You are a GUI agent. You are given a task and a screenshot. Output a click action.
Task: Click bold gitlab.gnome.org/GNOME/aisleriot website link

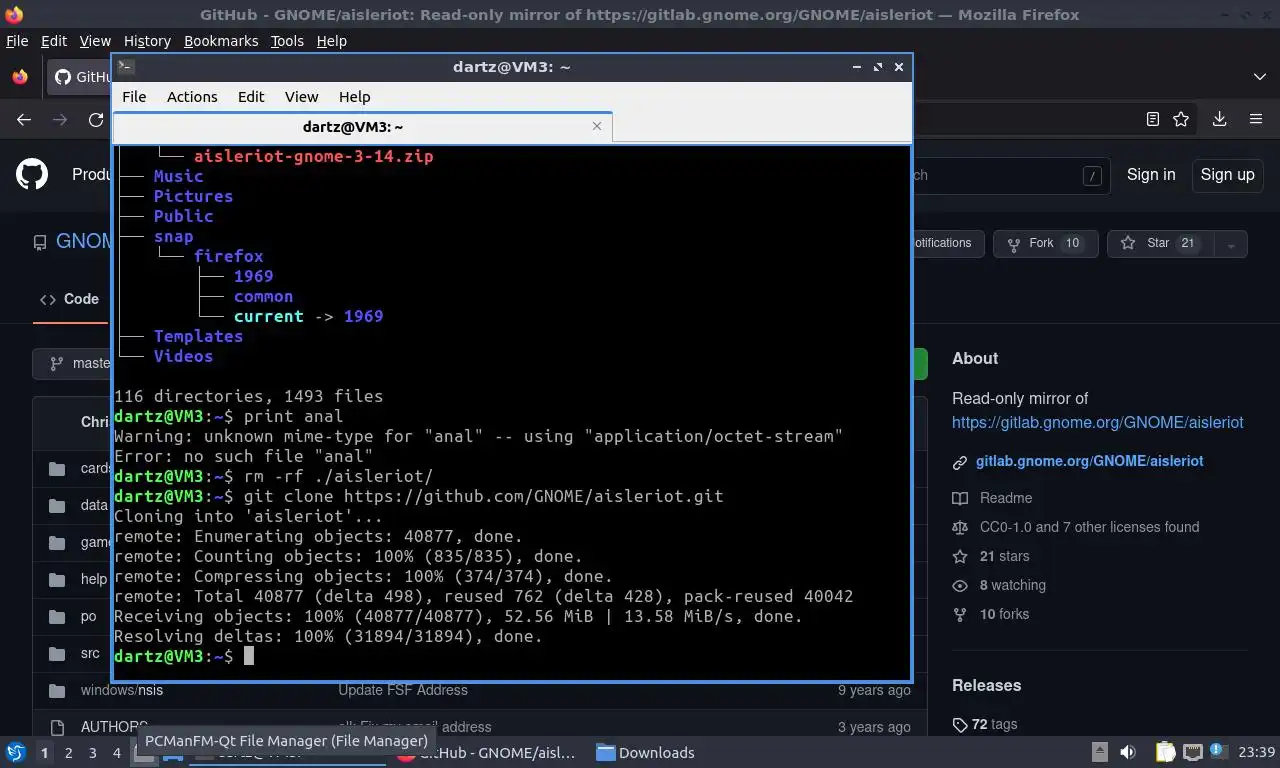tap(1089, 461)
